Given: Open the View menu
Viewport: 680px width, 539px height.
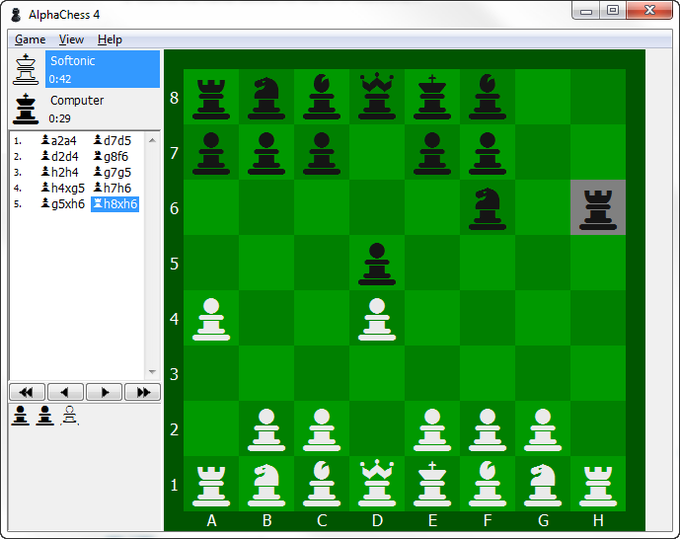Looking at the screenshot, I should click(x=71, y=39).
